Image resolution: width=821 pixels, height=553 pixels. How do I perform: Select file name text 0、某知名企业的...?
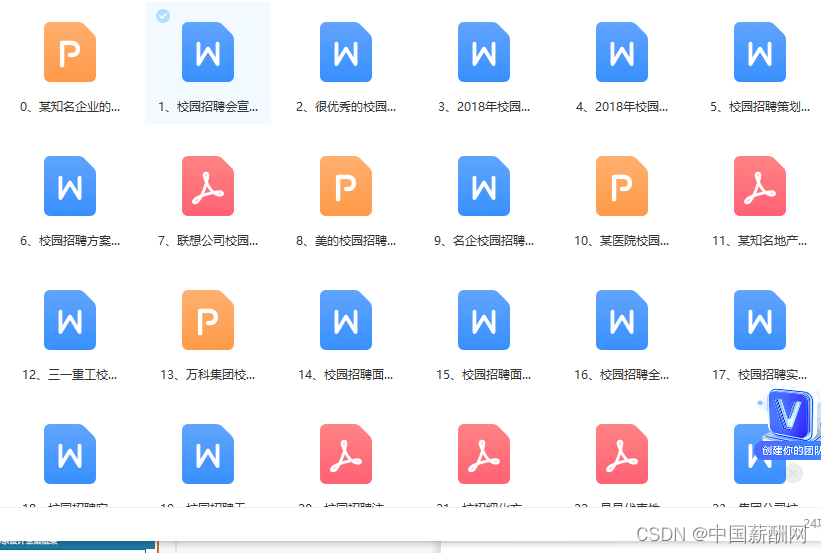tap(70, 107)
